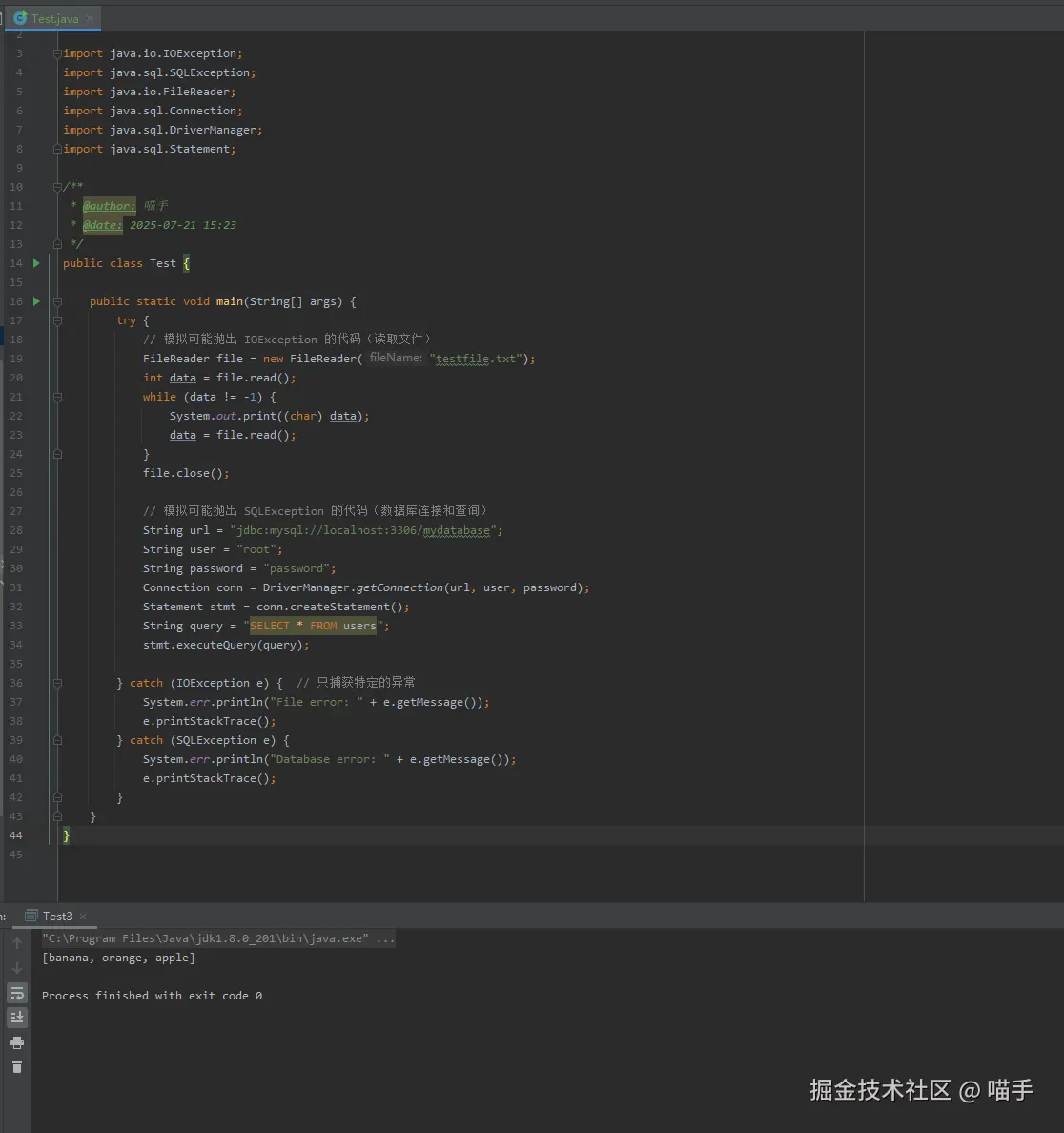Click the "root" user string
This screenshot has height=1133, width=1064.
256,549
